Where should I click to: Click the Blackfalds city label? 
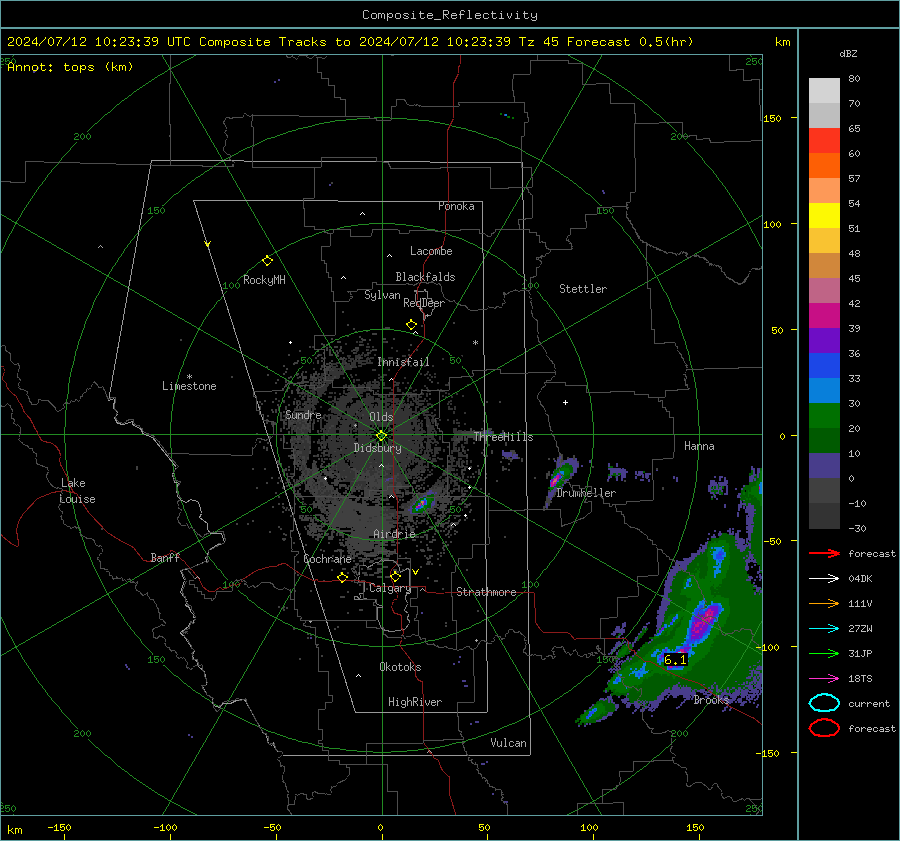(x=425, y=277)
